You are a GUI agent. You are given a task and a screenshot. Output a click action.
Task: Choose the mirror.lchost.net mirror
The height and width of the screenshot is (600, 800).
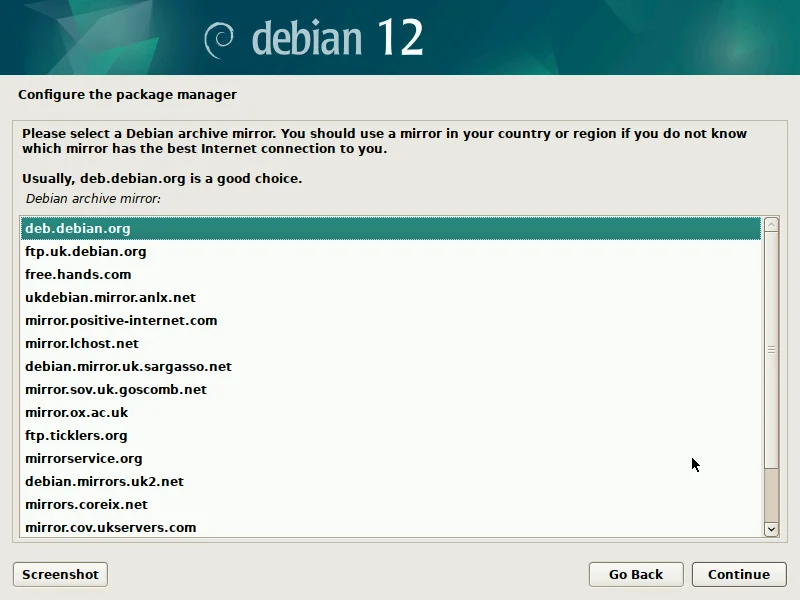pyautogui.click(x=391, y=343)
